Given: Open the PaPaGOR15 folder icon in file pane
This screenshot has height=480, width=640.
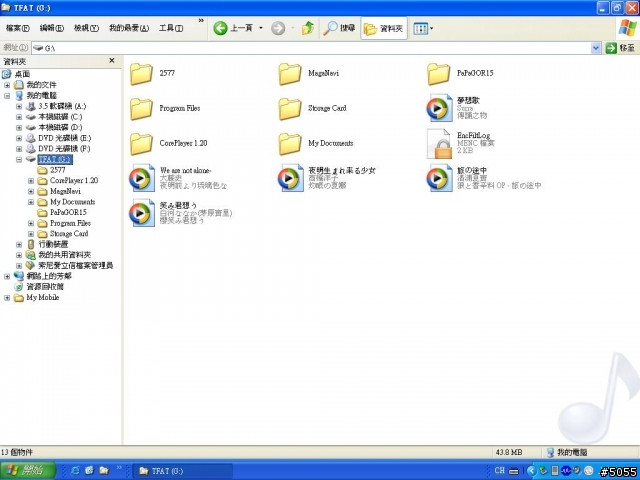Looking at the screenshot, I should tap(438, 74).
